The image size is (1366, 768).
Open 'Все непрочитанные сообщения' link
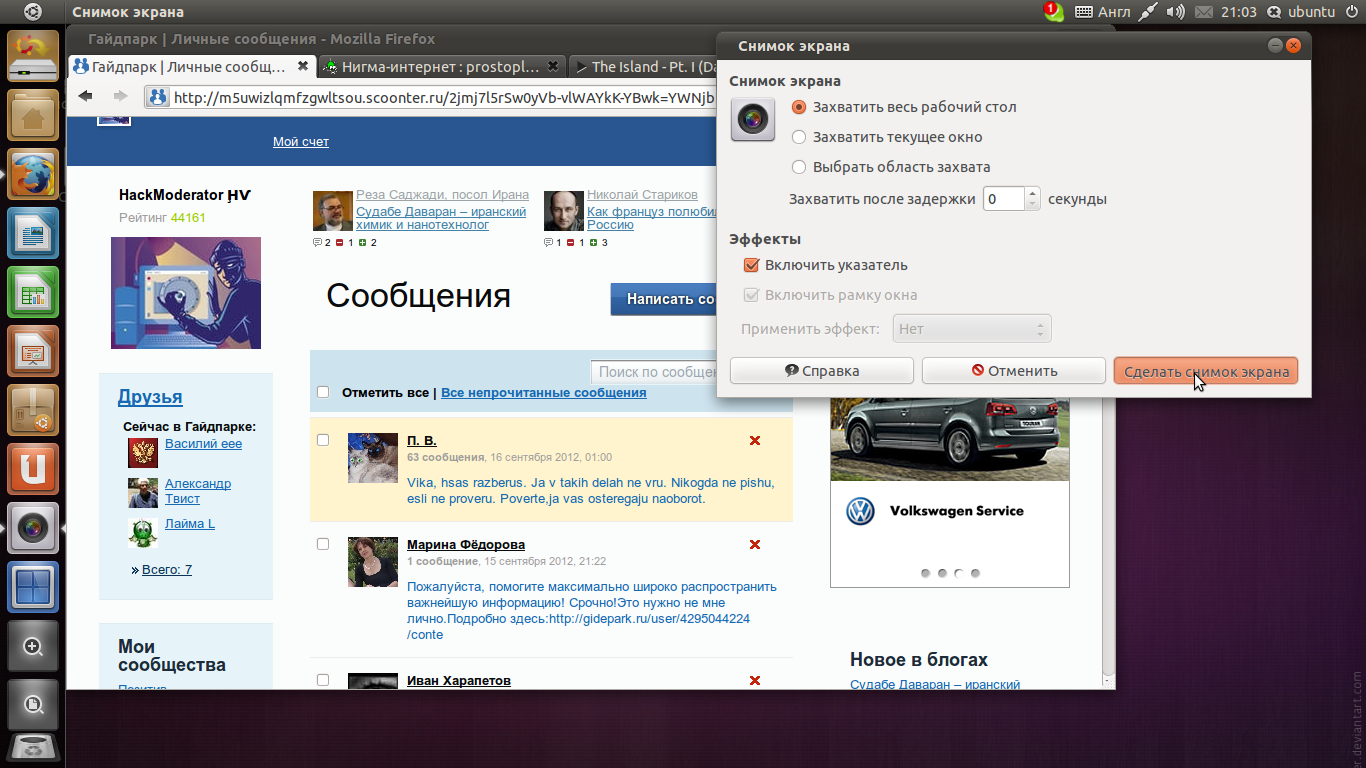point(544,393)
